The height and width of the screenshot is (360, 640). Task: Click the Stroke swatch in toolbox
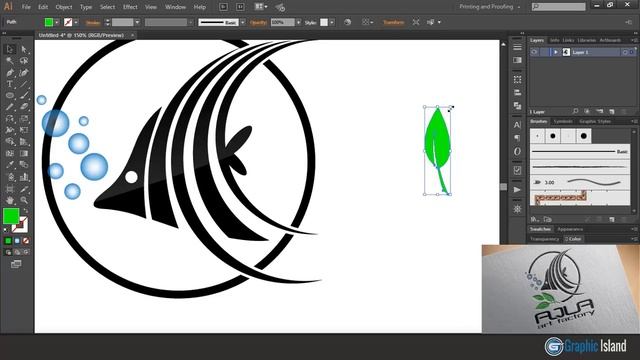(20, 225)
